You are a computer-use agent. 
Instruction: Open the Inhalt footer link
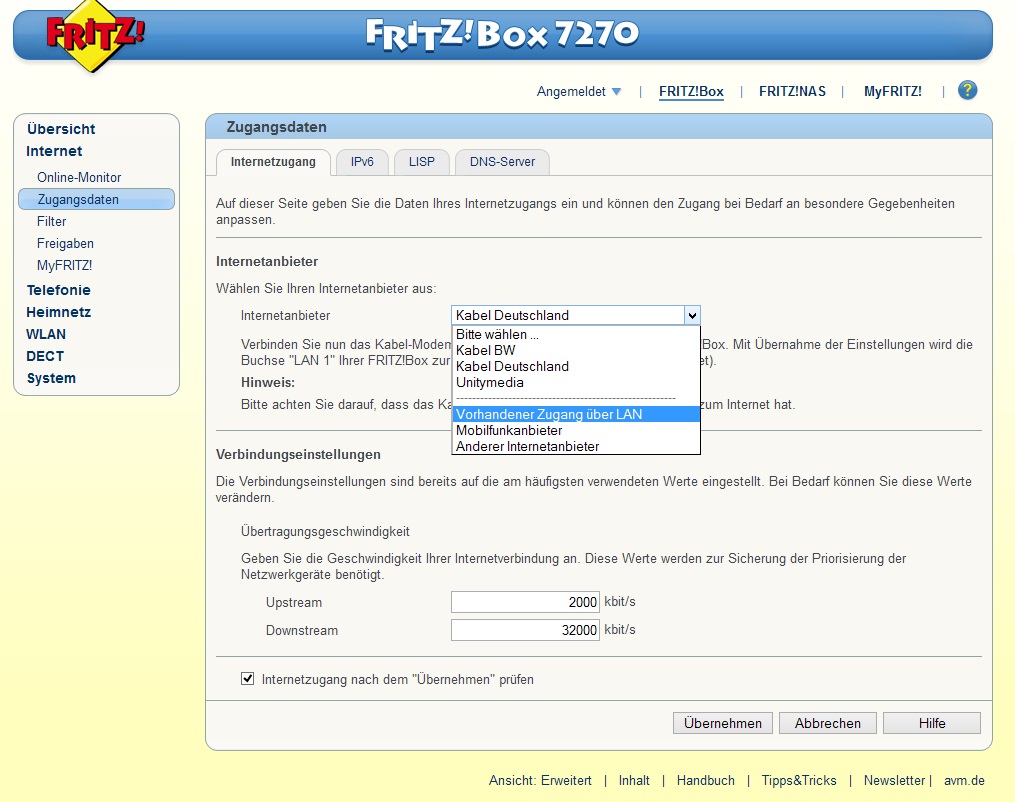click(x=634, y=781)
